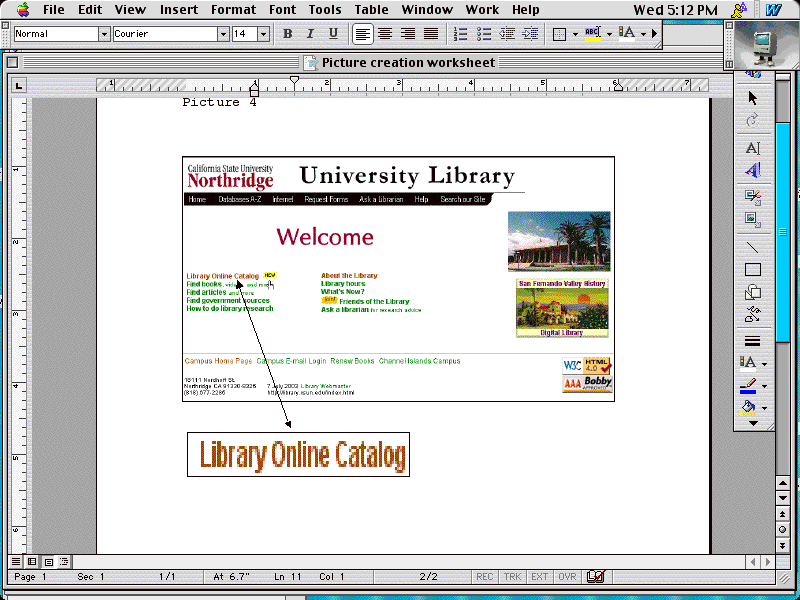
Task: Apply drawing toolbar font color
Action: point(748,363)
